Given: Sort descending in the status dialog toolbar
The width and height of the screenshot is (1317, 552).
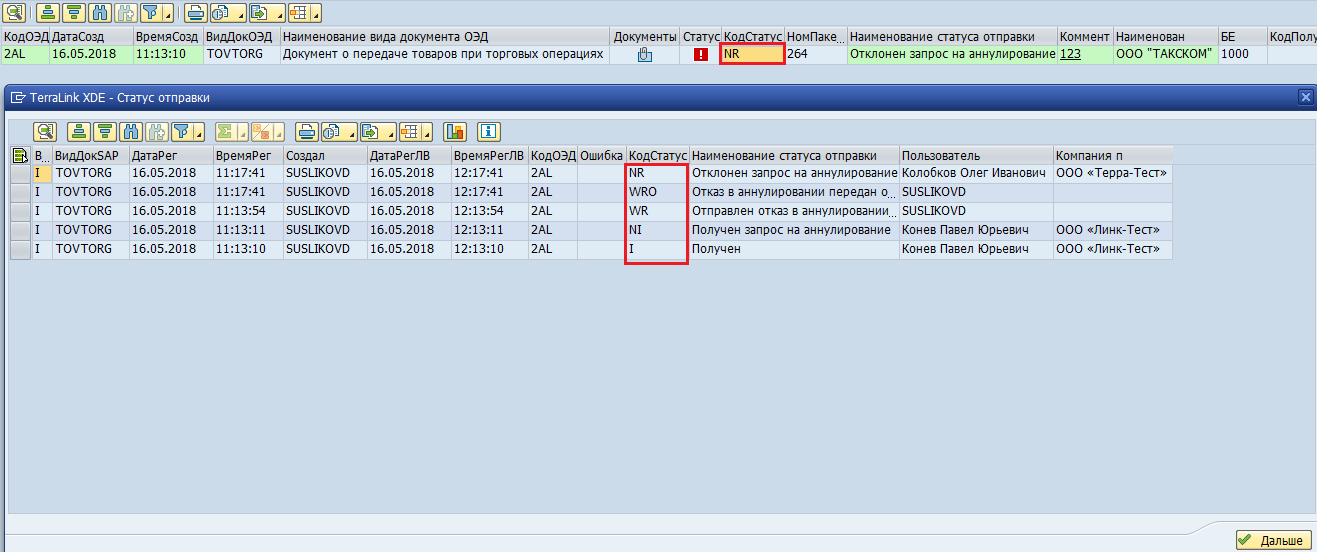Looking at the screenshot, I should pyautogui.click(x=105, y=132).
